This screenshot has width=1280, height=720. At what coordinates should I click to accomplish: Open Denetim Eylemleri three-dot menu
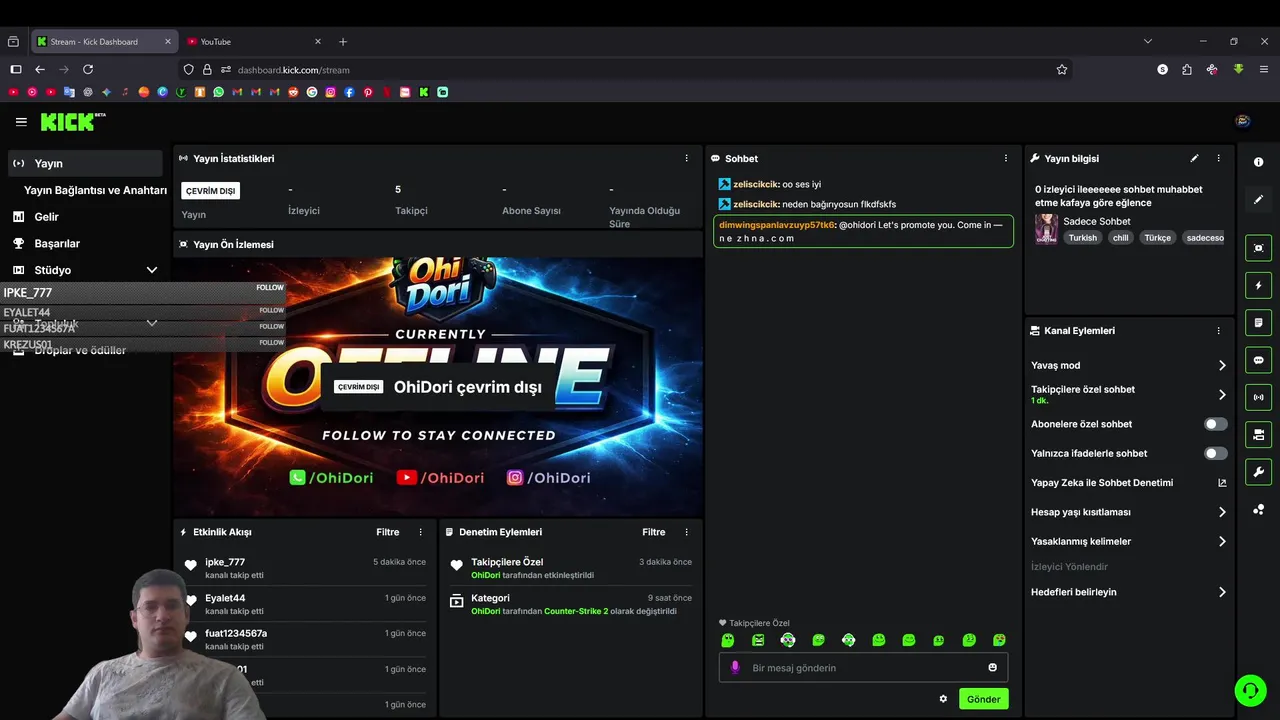(x=686, y=532)
